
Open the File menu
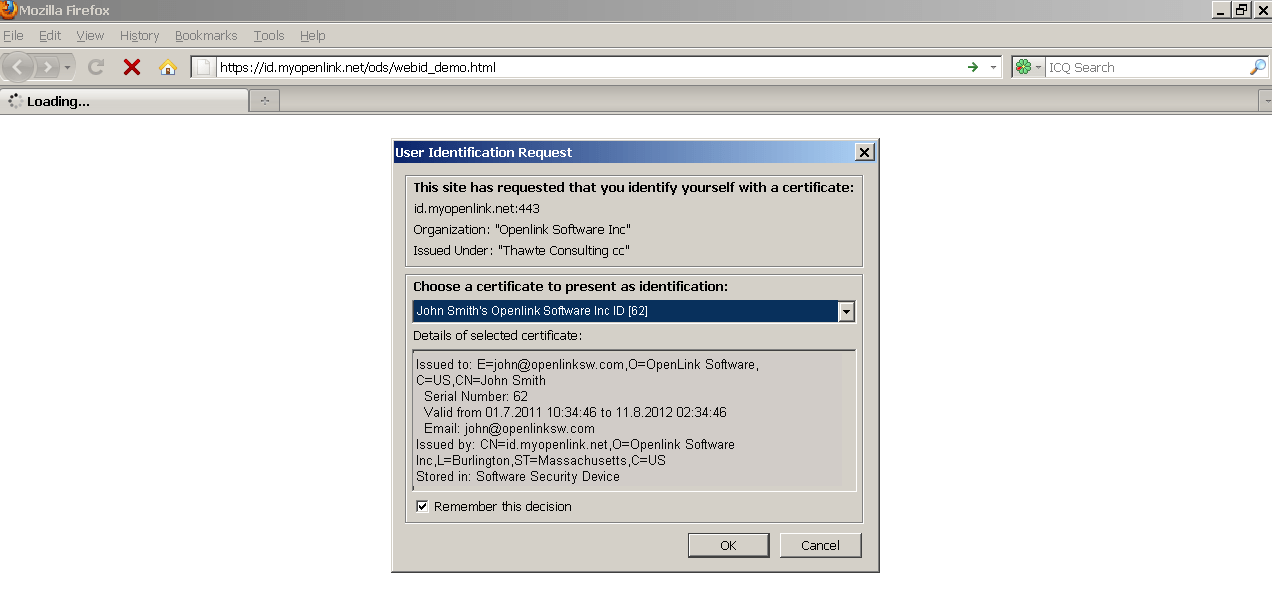tap(13, 35)
